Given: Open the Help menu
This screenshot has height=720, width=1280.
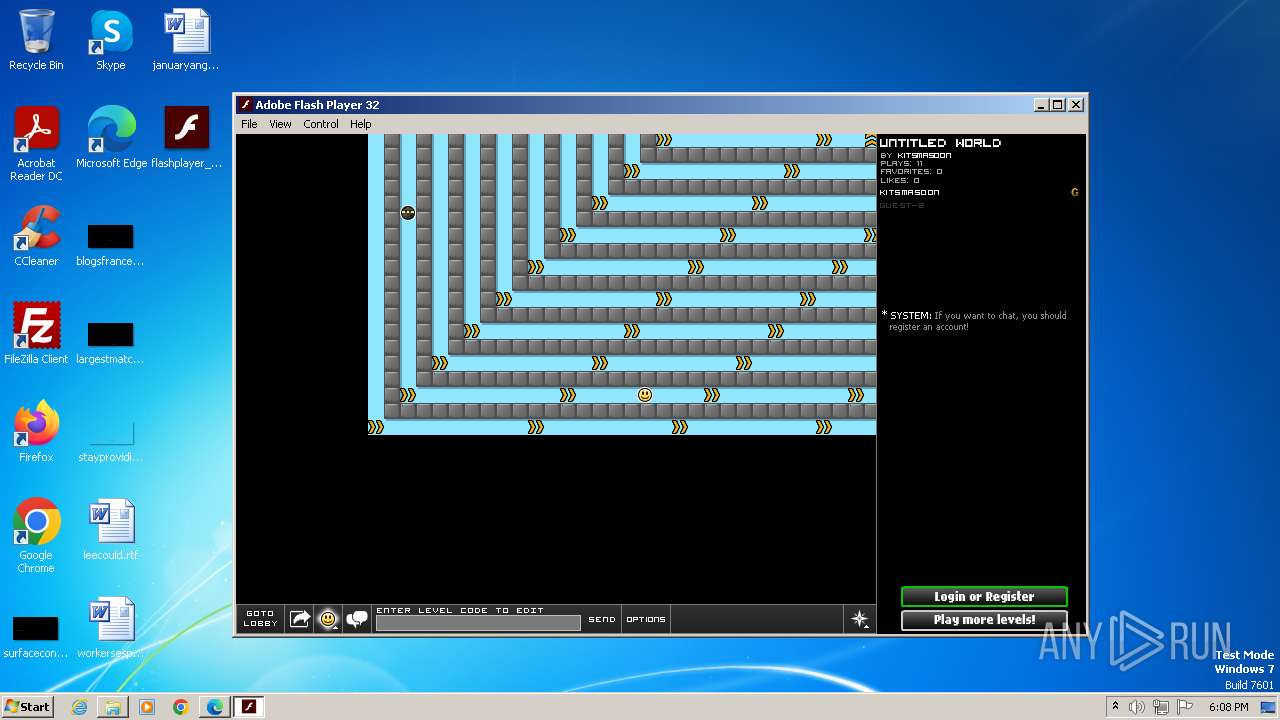Looking at the screenshot, I should [x=361, y=124].
